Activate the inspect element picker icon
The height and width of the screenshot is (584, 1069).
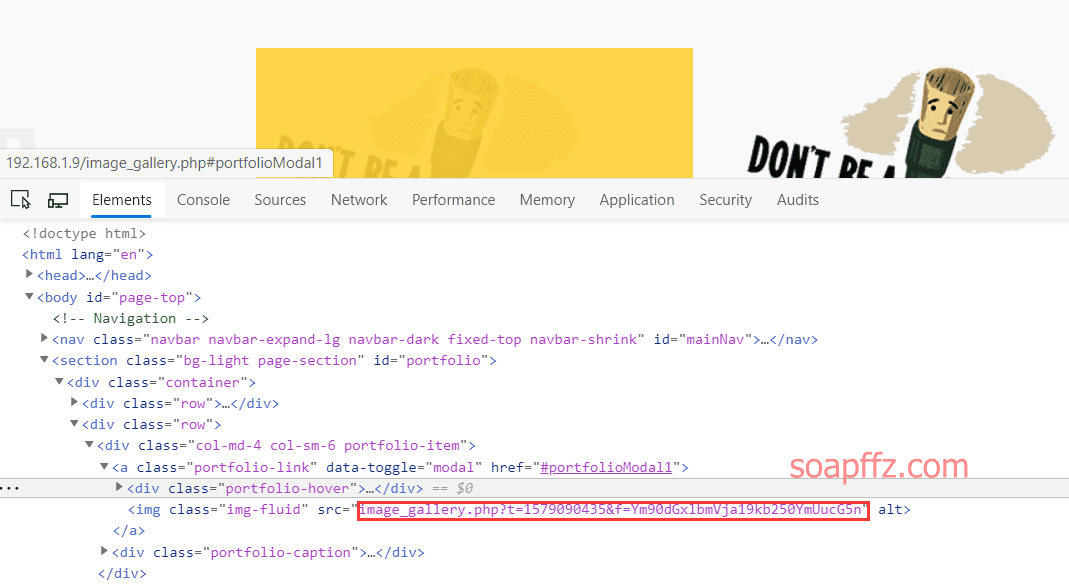tap(20, 200)
